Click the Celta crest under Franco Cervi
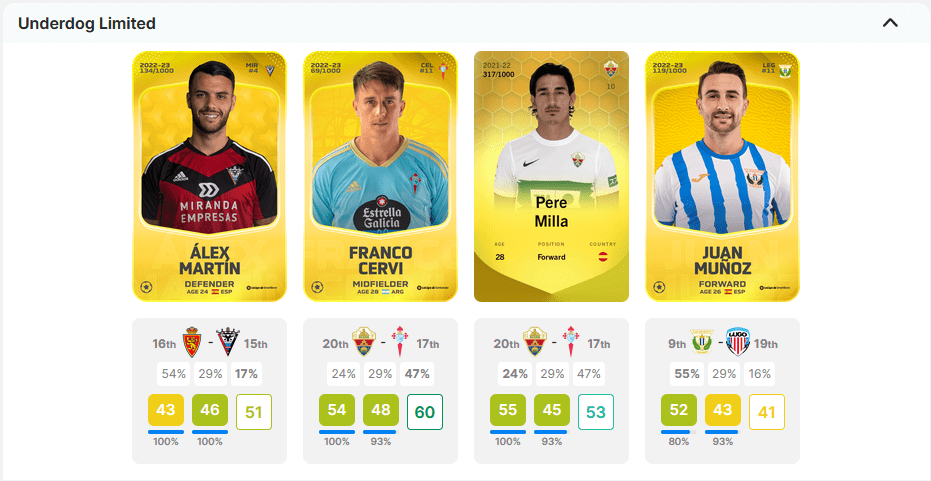This screenshot has height=481, width=931. (x=400, y=342)
